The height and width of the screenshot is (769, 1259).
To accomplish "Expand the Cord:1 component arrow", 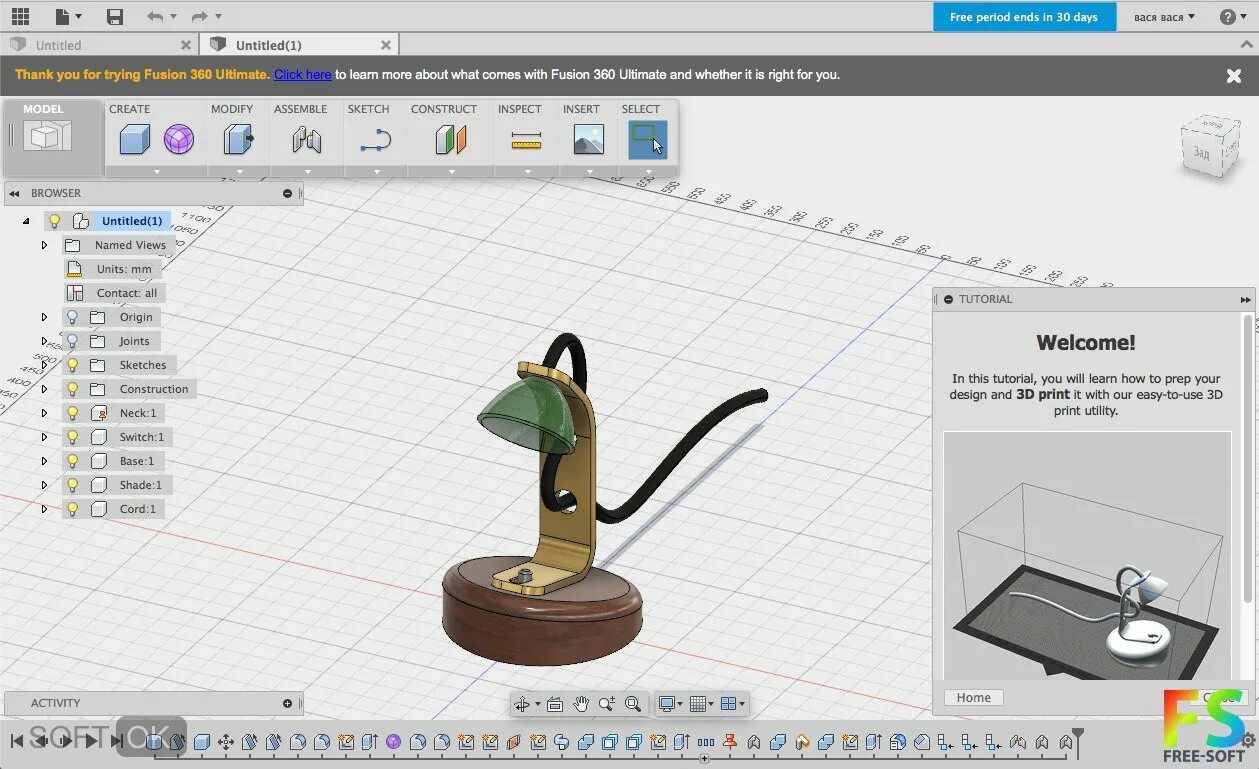I will coord(44,509).
